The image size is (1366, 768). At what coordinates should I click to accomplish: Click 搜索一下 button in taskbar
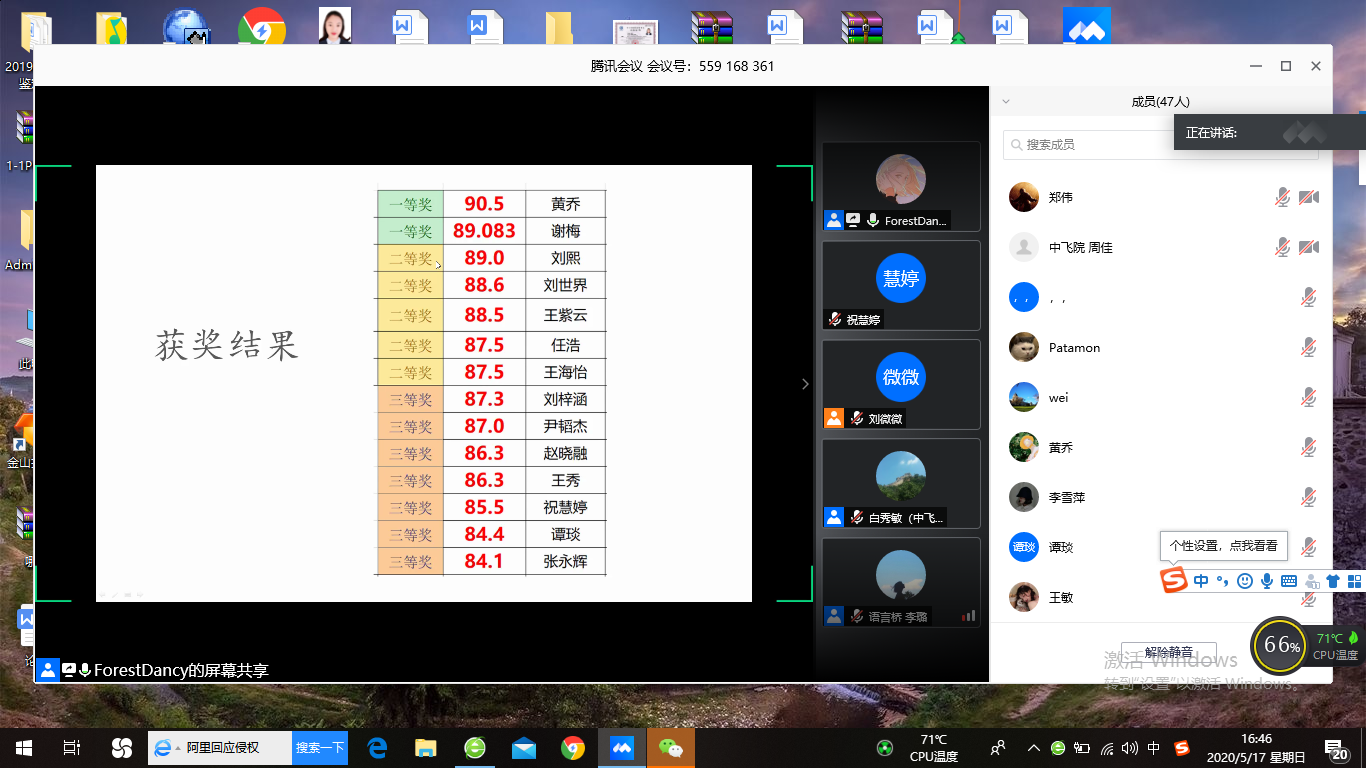[x=320, y=748]
